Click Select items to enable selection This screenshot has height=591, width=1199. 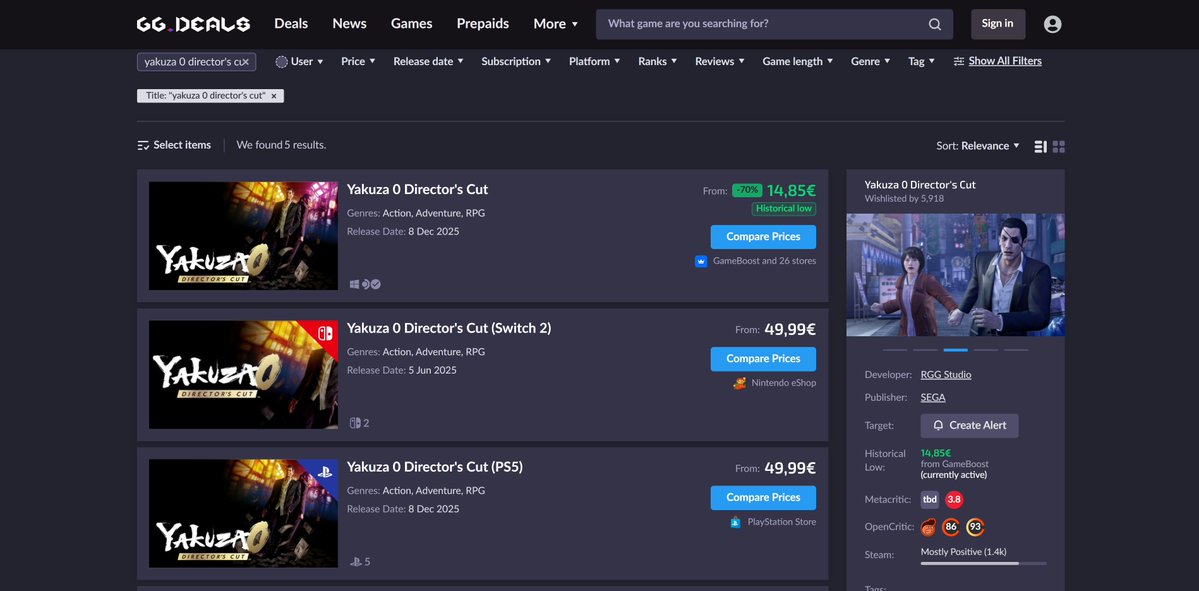[182, 145]
